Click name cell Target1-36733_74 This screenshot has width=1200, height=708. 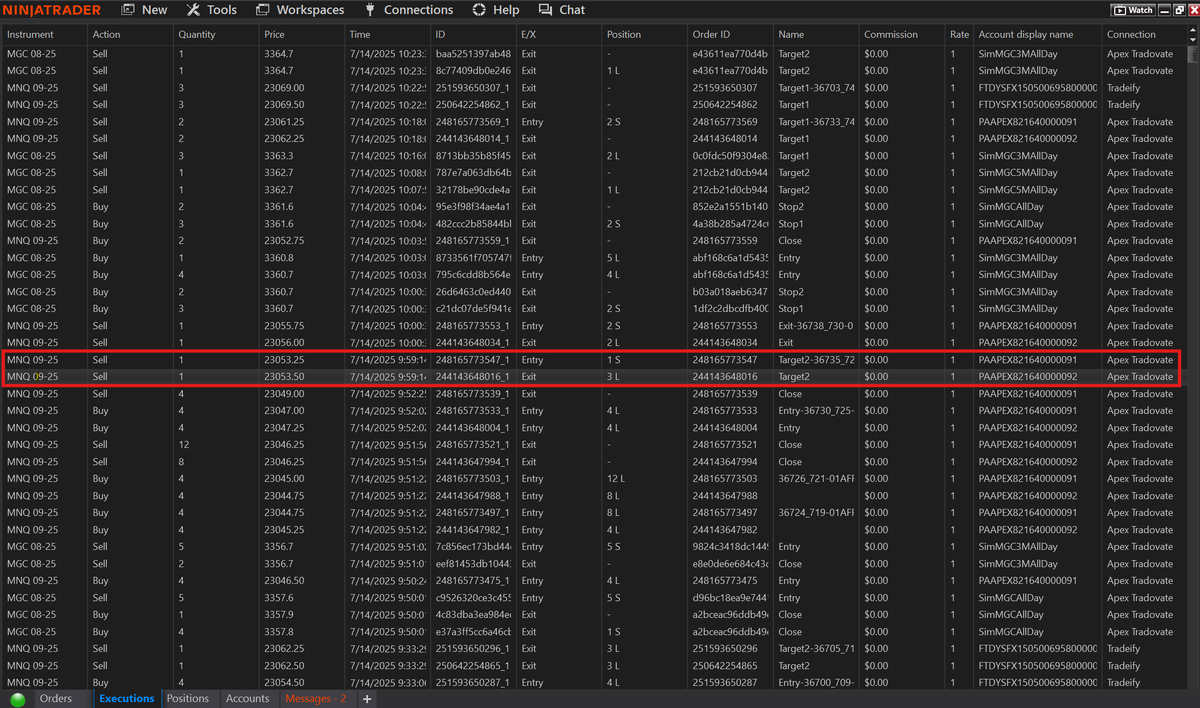point(817,122)
